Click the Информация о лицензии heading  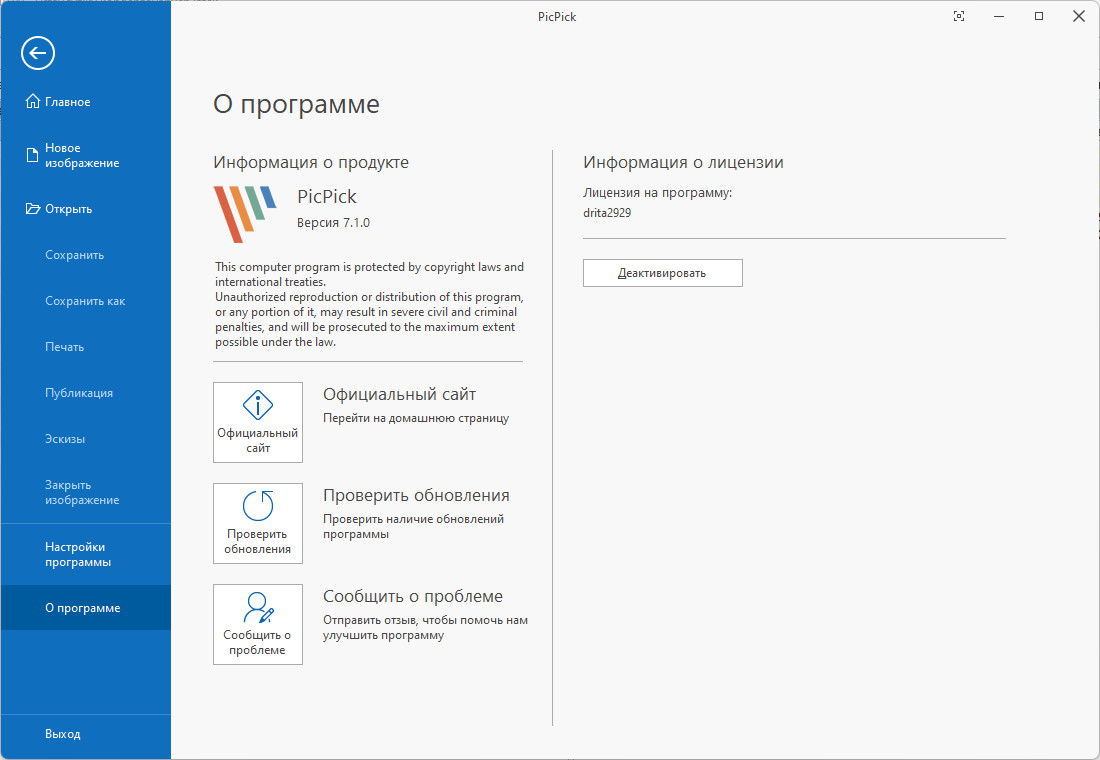[x=683, y=162]
